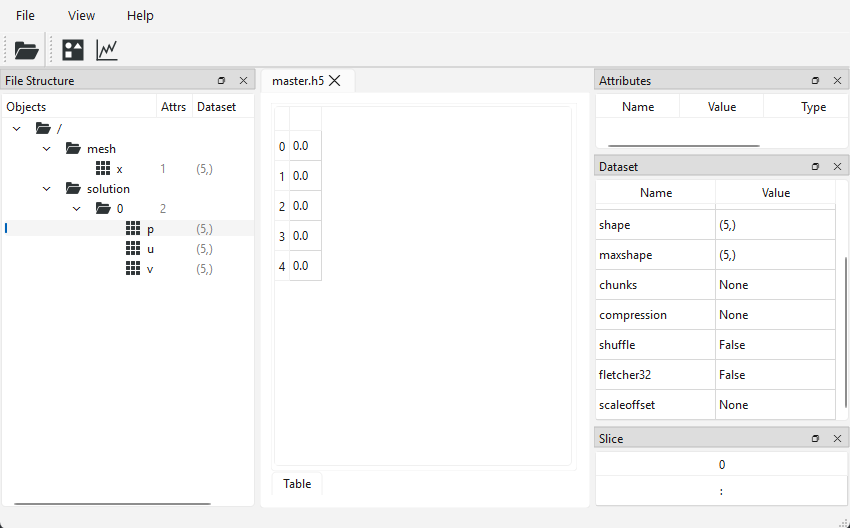Add a plot view using the line chart icon

[107, 50]
